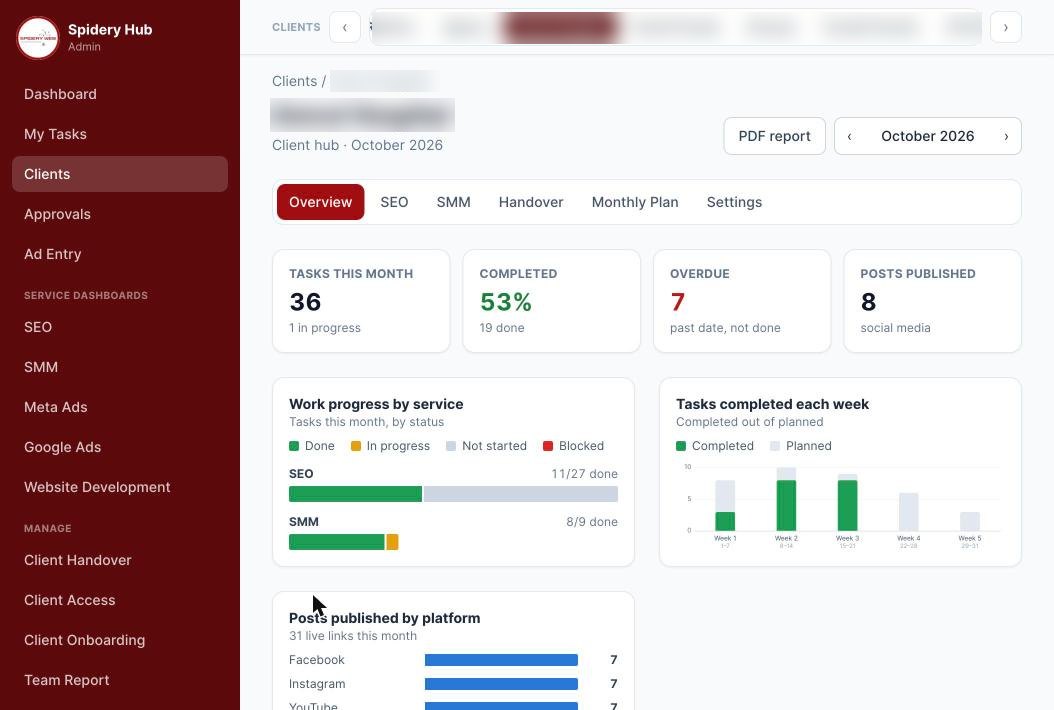Click the Week 3 bar
This screenshot has width=1054, height=710.
(847, 503)
